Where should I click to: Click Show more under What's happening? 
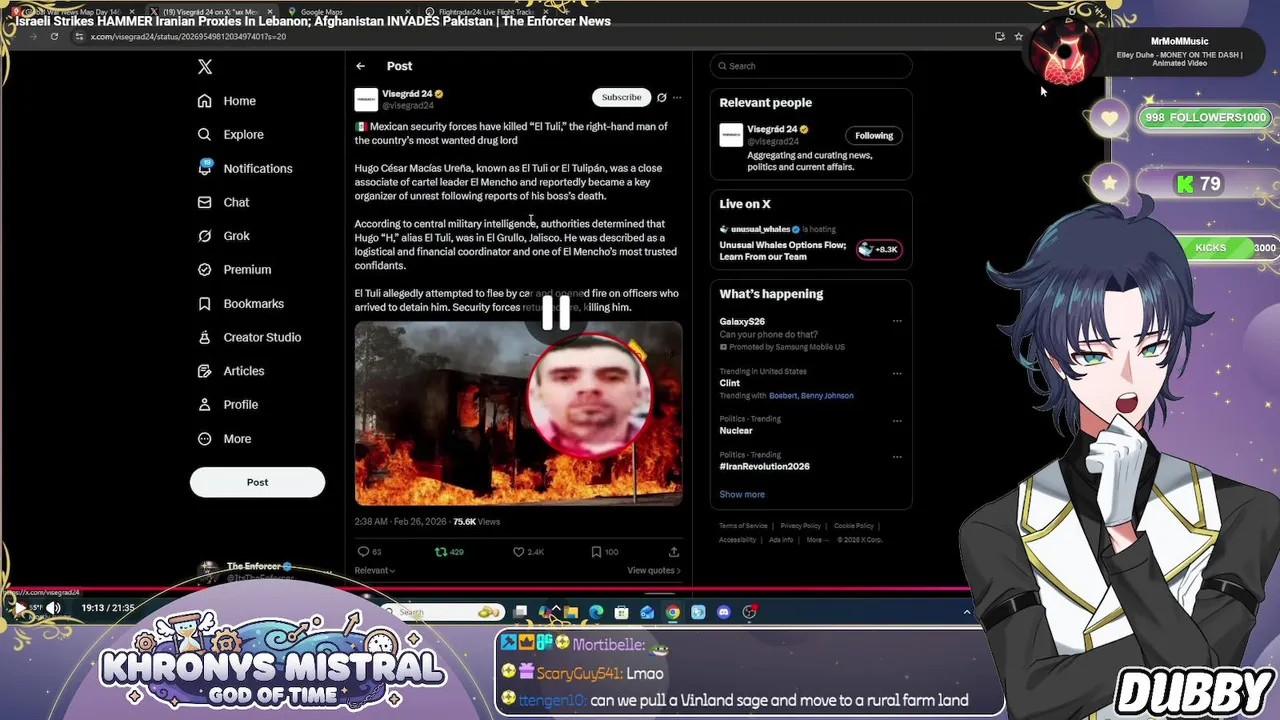[742, 494]
